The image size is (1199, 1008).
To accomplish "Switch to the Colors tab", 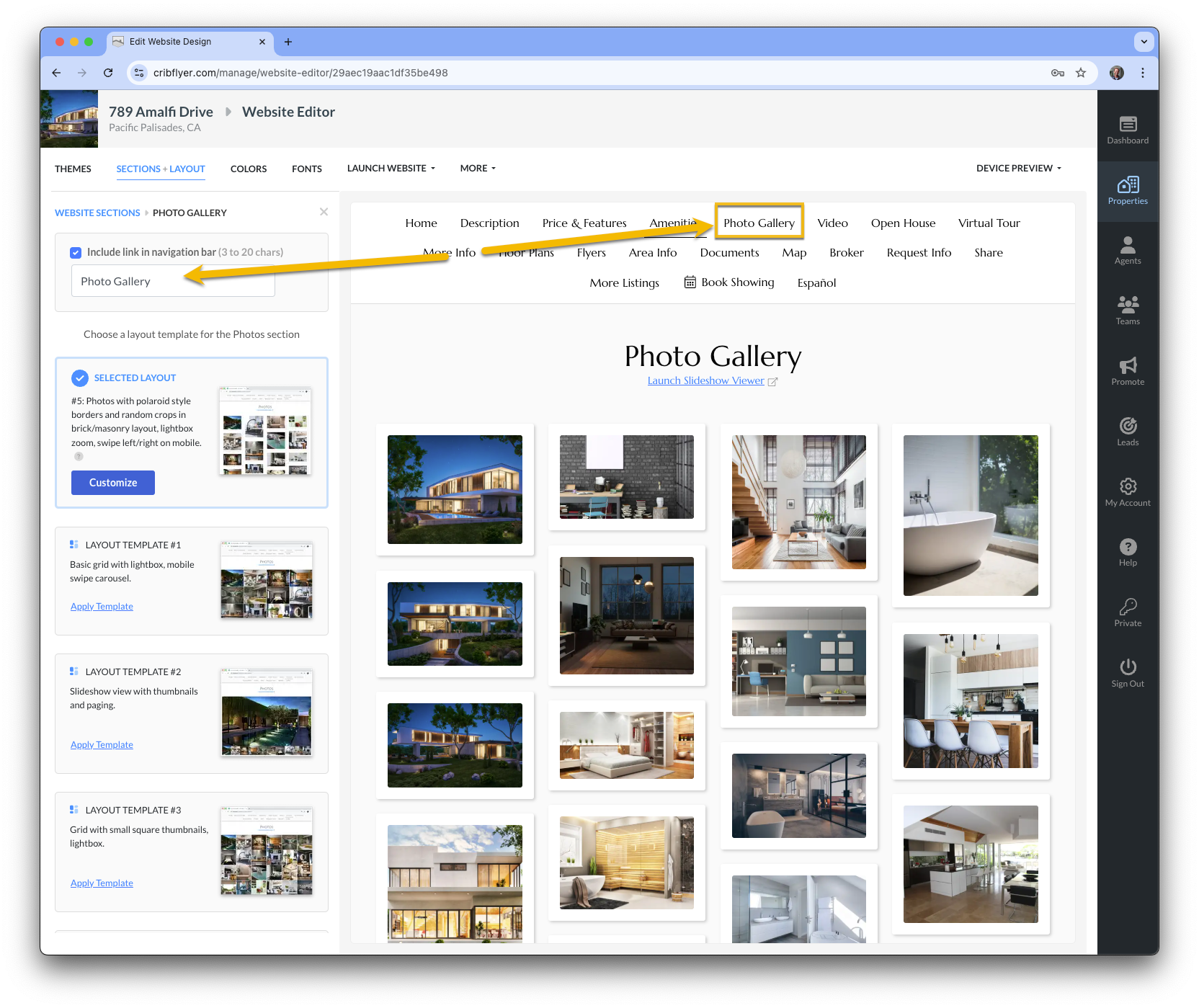I will (249, 169).
